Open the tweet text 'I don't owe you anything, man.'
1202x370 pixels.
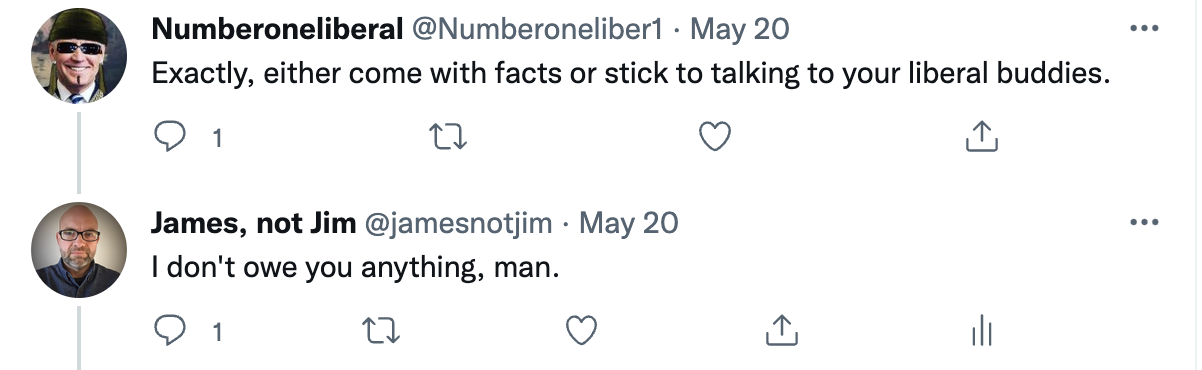tap(353, 269)
